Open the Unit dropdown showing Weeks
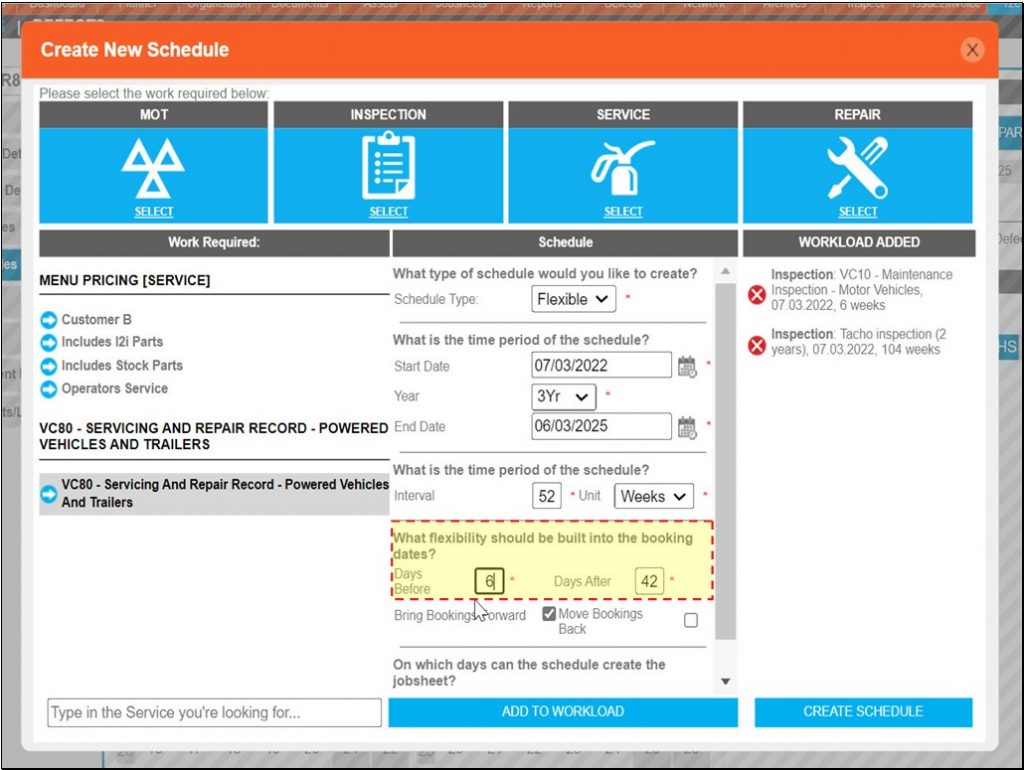 [653, 496]
